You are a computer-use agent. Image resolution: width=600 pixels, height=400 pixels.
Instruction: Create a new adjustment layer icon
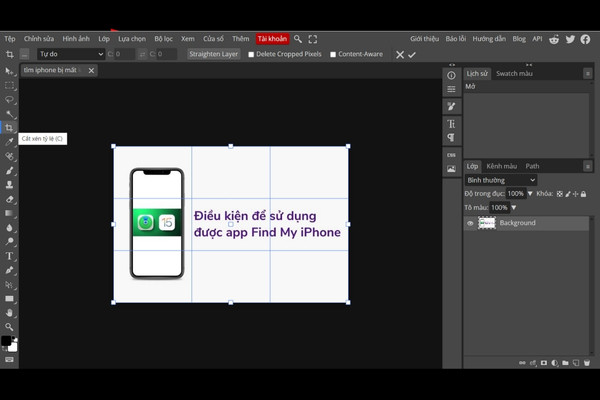point(554,363)
